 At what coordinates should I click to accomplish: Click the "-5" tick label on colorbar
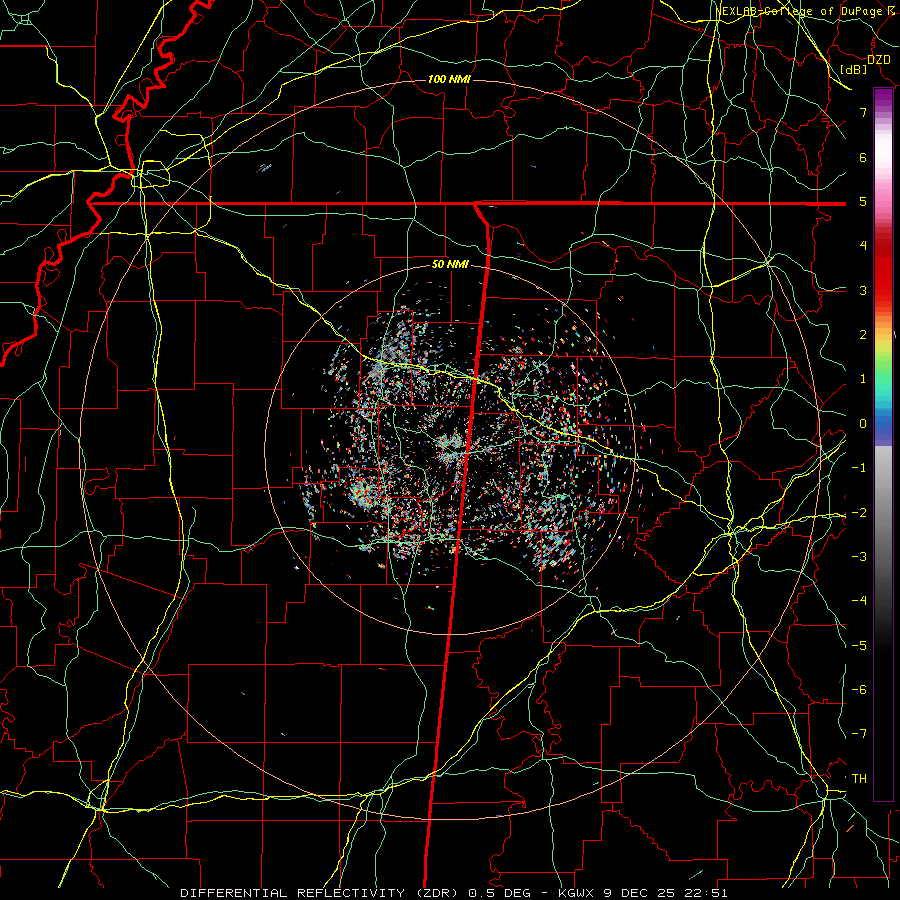859,646
